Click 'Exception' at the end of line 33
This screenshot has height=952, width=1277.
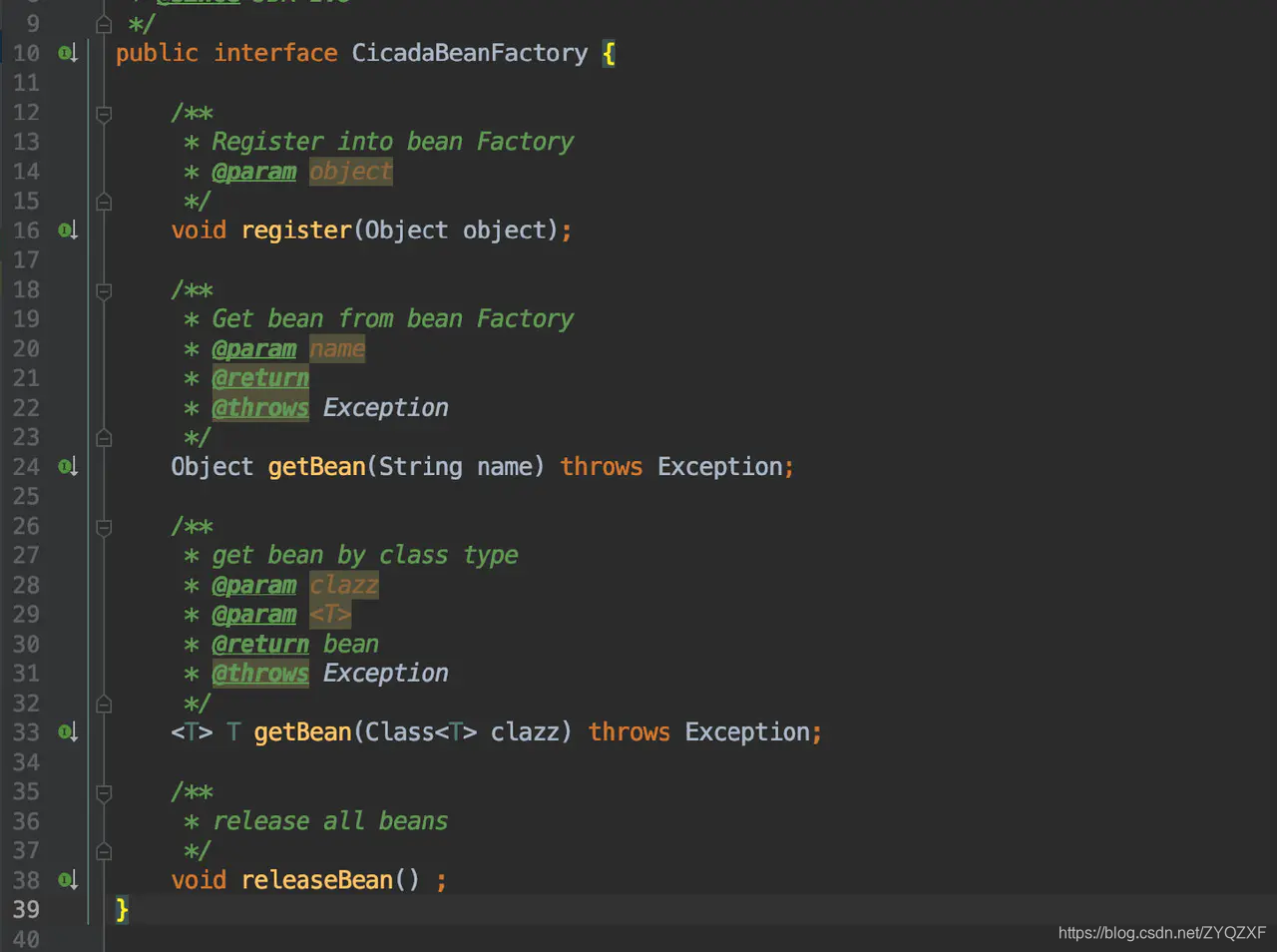(747, 732)
